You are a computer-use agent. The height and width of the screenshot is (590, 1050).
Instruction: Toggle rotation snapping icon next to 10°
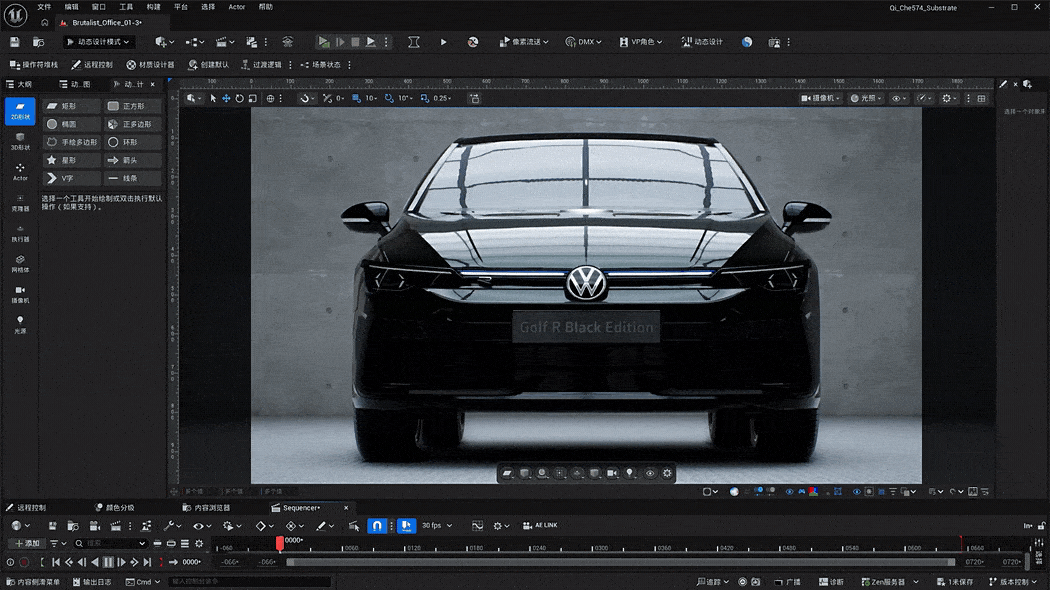(389, 98)
